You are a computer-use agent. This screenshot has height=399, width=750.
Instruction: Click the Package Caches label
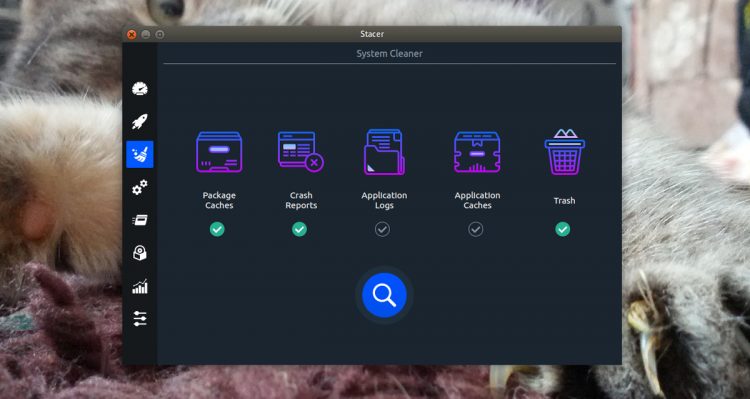tap(219, 200)
